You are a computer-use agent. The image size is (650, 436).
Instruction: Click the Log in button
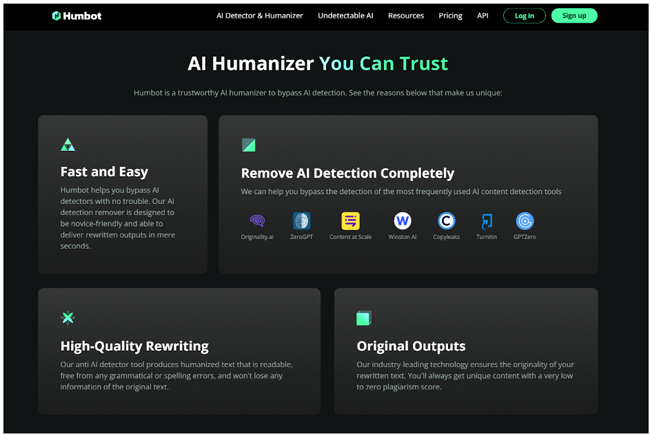tap(524, 16)
